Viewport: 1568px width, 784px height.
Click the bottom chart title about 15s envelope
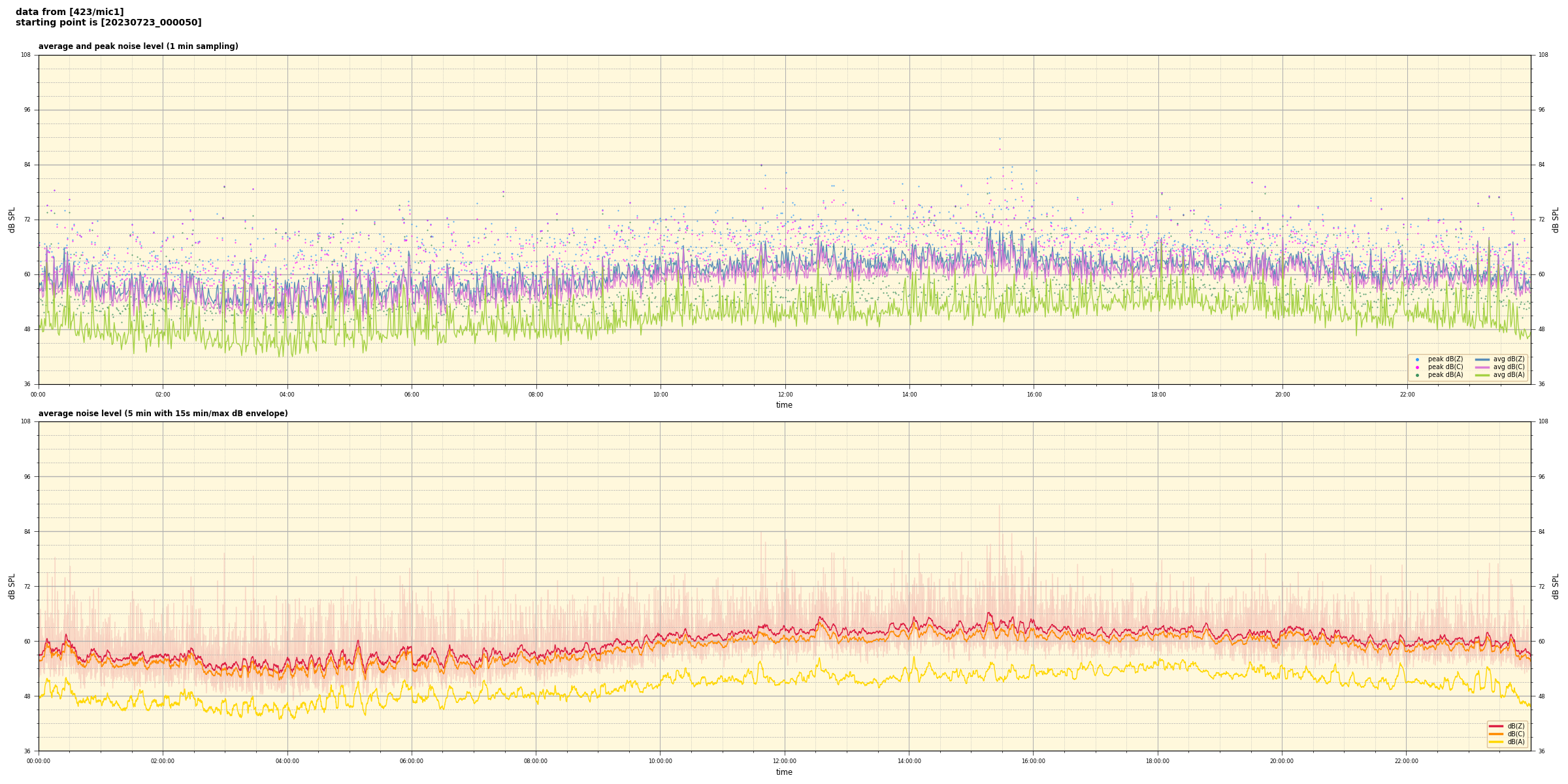click(163, 414)
